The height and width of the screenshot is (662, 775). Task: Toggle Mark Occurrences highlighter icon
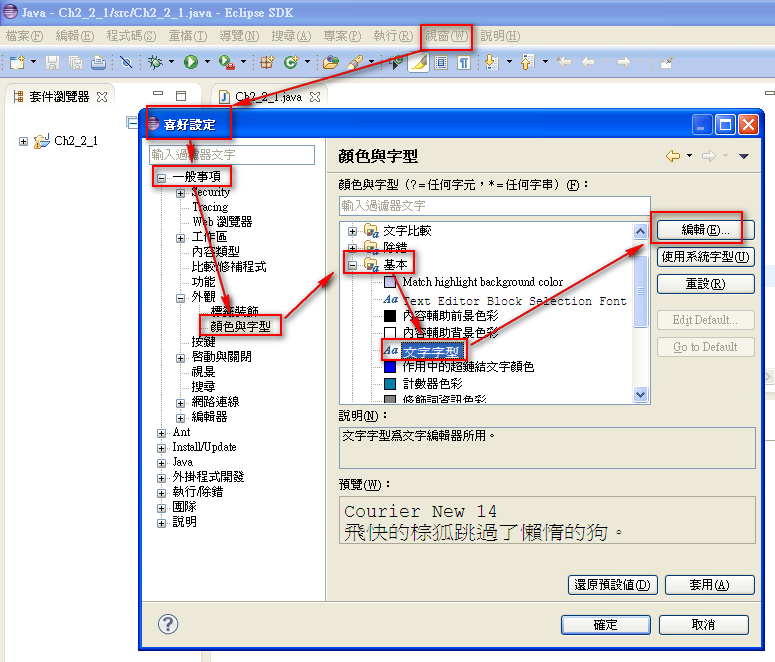pyautogui.click(x=418, y=62)
